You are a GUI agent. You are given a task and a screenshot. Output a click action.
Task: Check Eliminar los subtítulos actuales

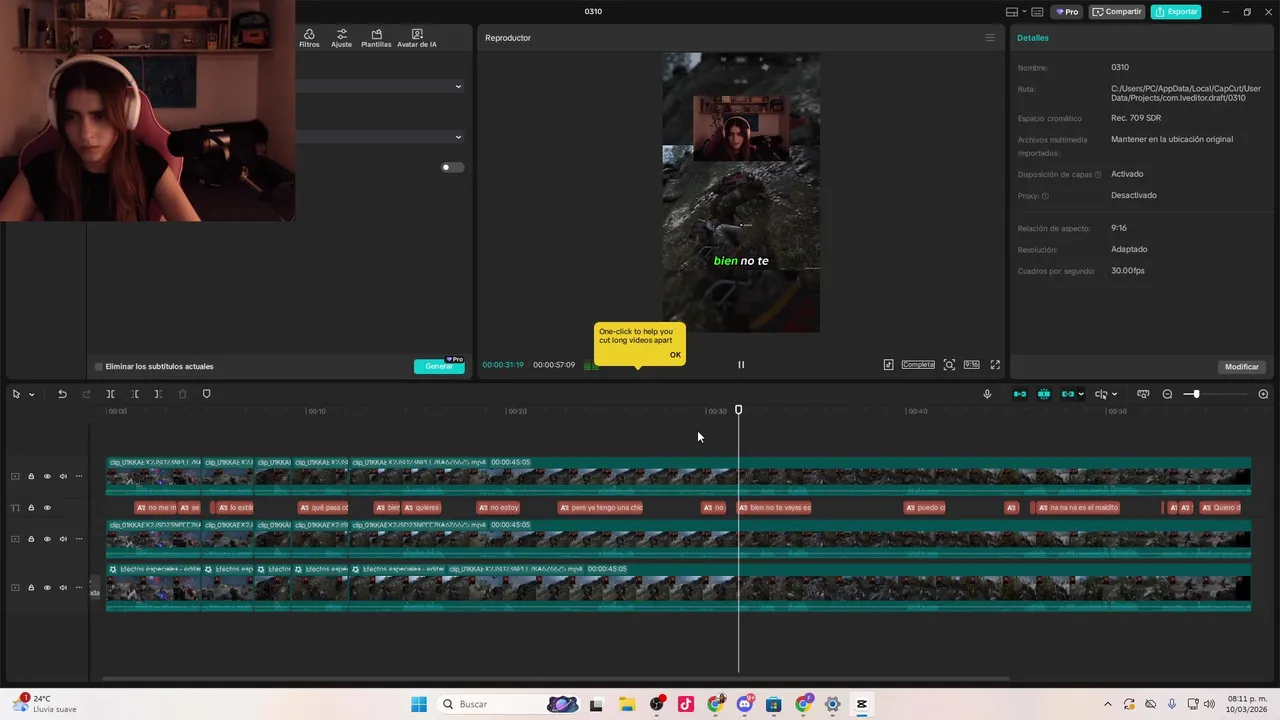(98, 366)
